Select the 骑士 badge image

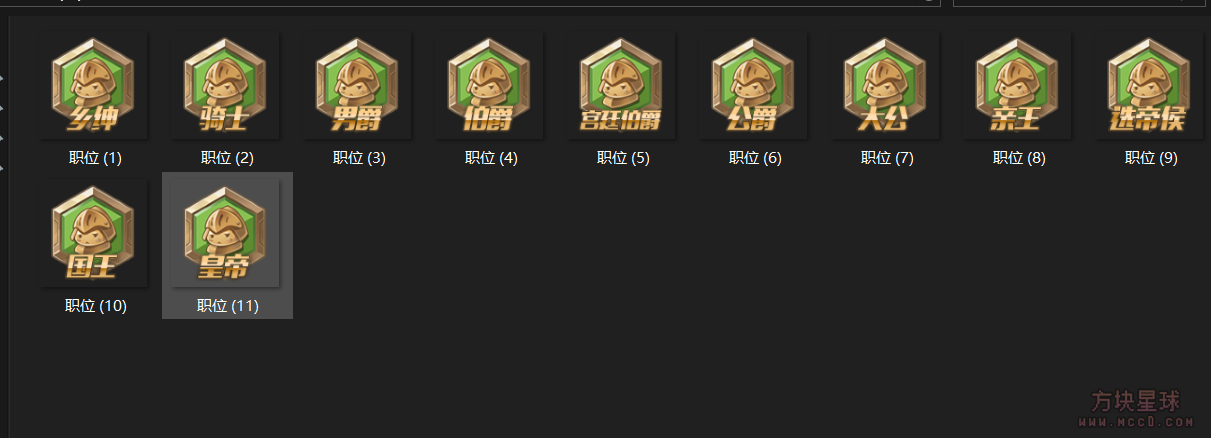click(226, 87)
